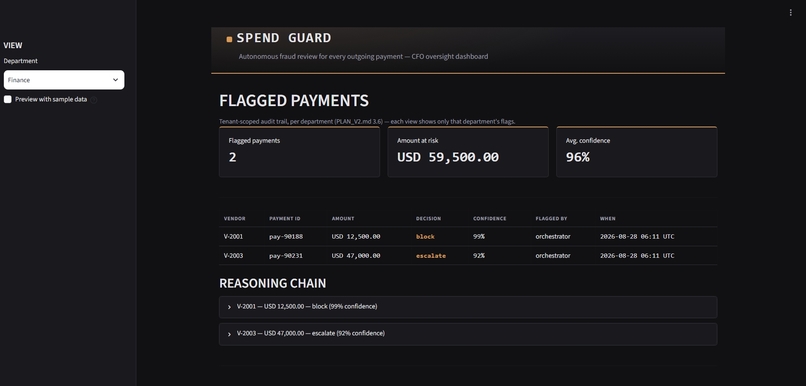Click the SPEND GUARD title text
806x386 pixels.
[x=284, y=38]
